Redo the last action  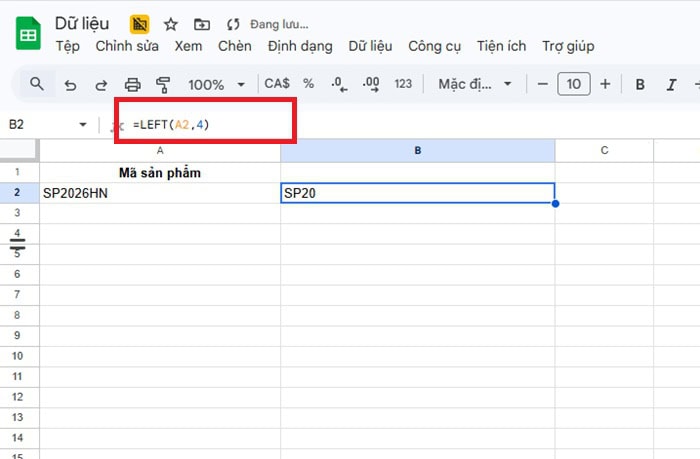pyautogui.click(x=100, y=84)
